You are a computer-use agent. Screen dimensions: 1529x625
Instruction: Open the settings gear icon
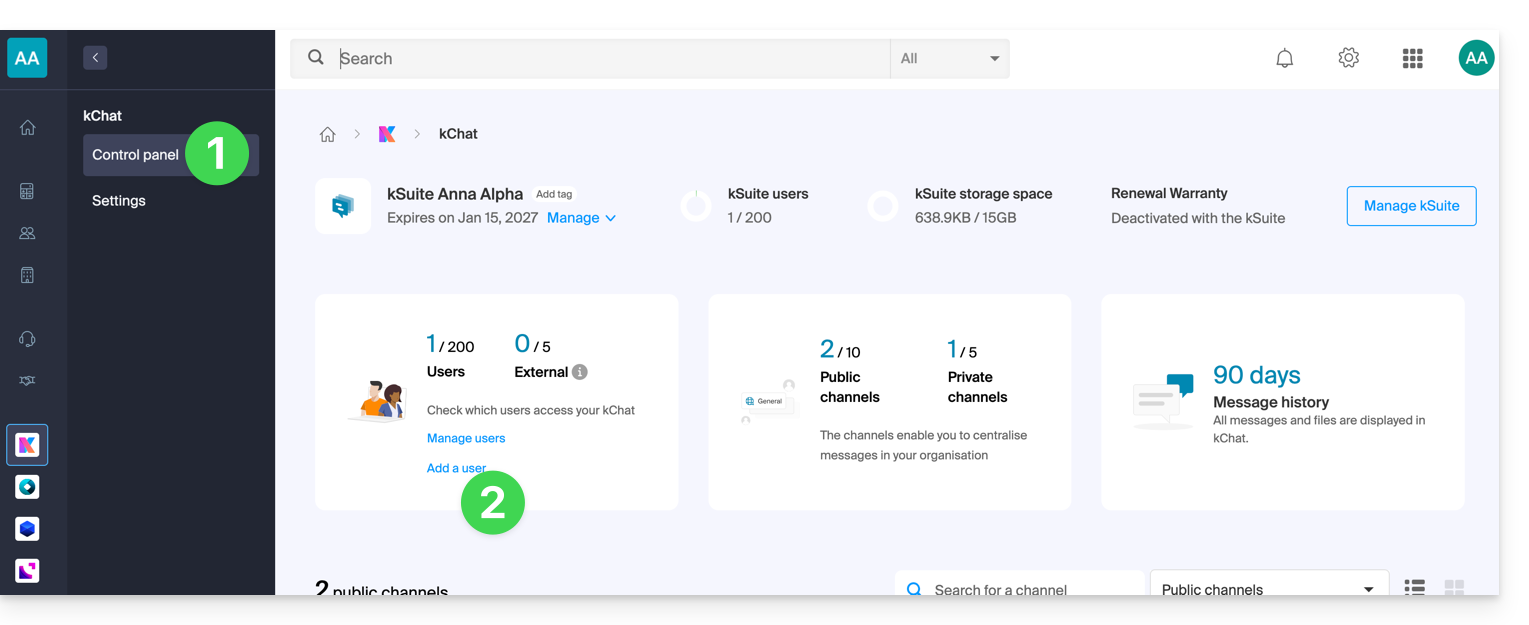(1348, 58)
